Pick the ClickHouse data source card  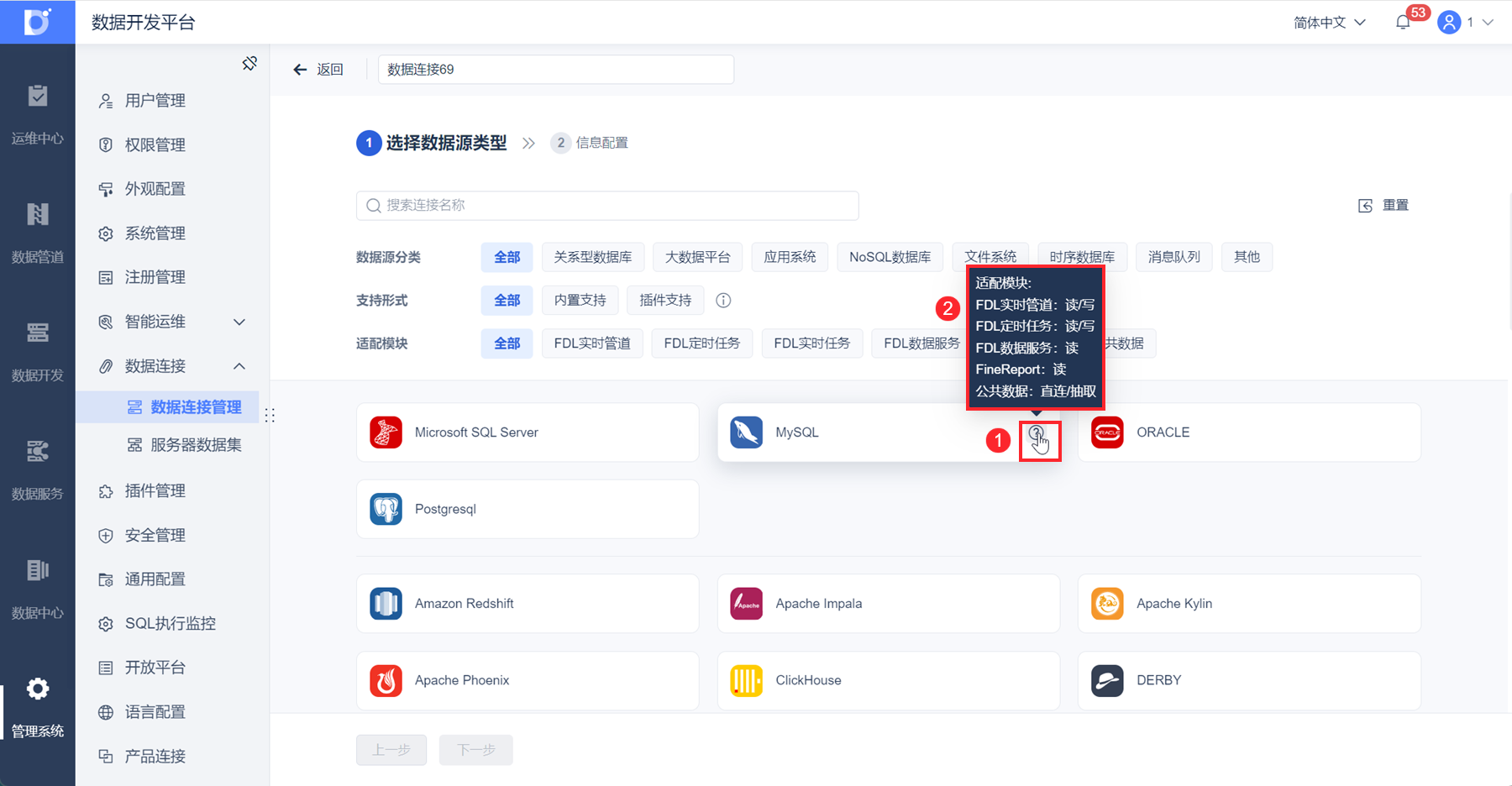pos(889,680)
